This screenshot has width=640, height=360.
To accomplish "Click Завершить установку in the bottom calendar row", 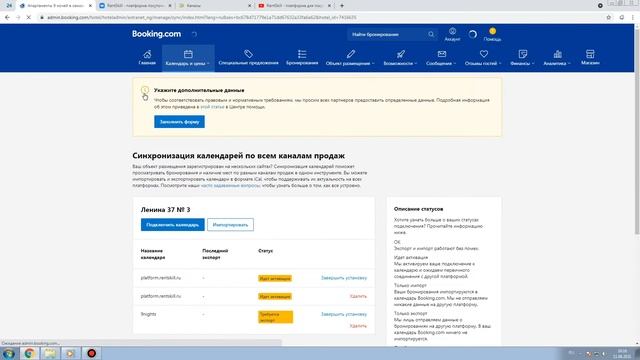I will 344,314.
